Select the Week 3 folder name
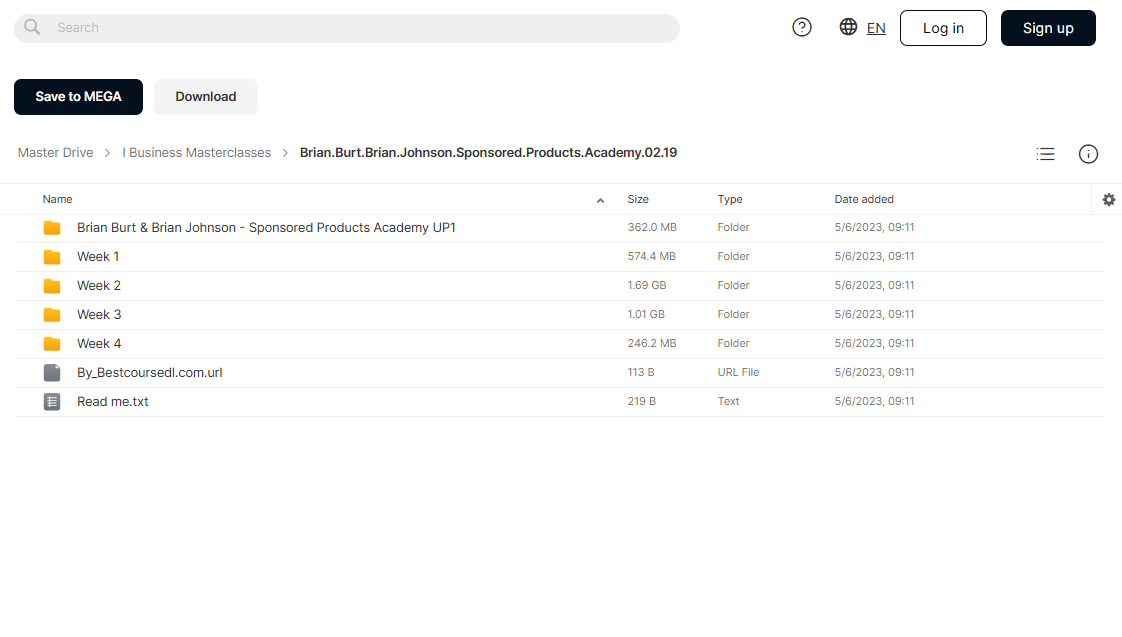This screenshot has height=637, width=1122. coord(99,314)
